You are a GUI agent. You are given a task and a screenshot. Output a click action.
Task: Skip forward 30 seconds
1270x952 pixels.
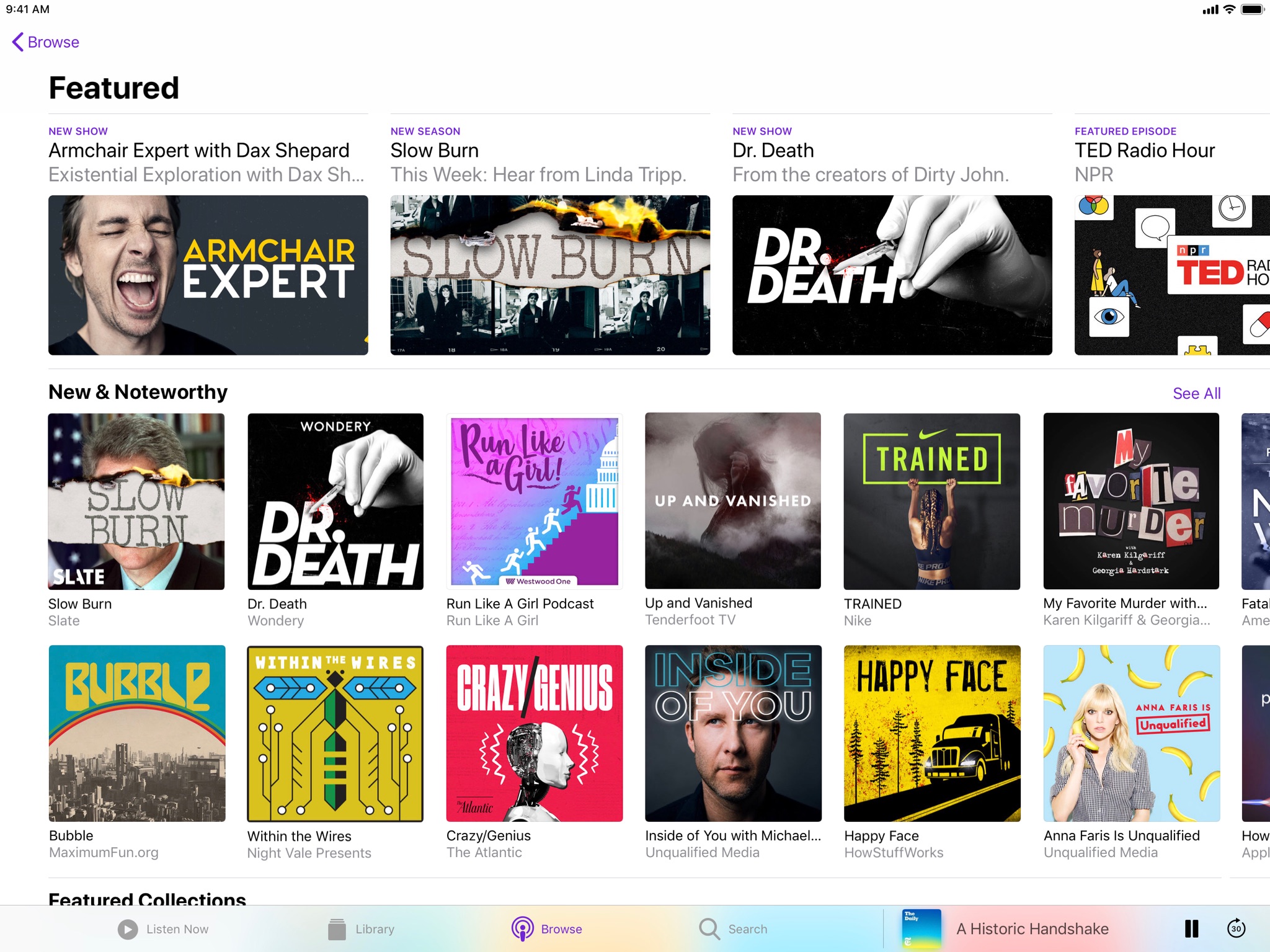1236,928
